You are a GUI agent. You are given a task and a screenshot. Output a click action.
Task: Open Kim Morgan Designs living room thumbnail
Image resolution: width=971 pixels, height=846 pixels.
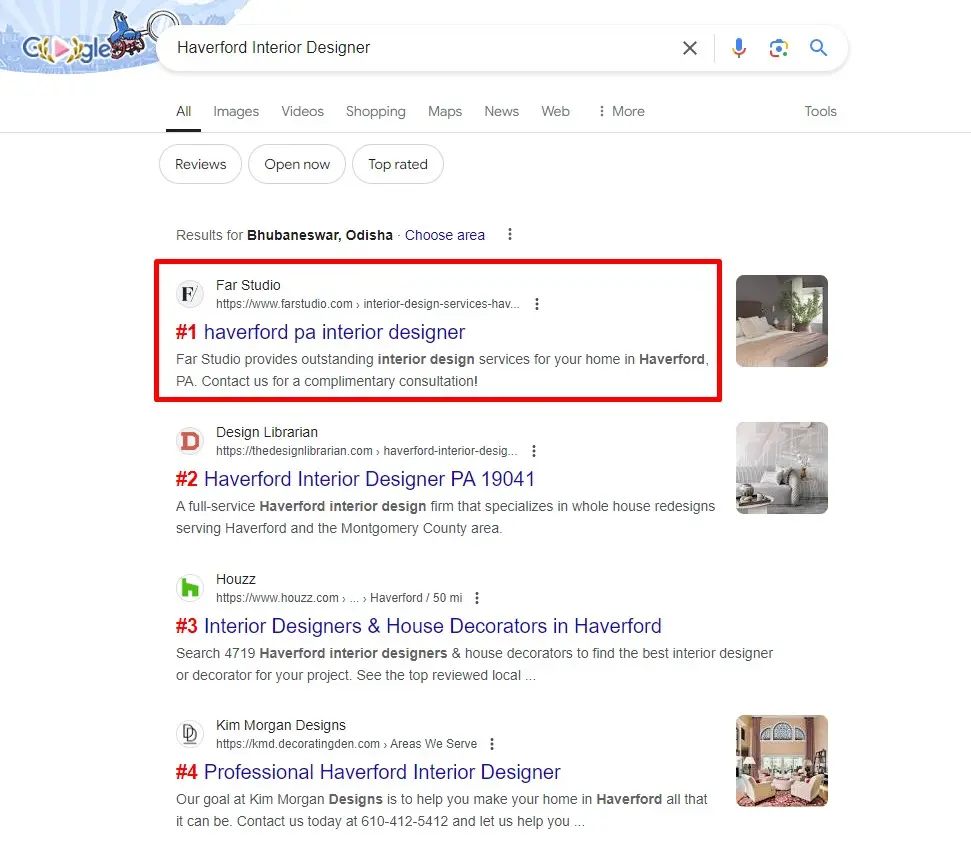coord(782,761)
